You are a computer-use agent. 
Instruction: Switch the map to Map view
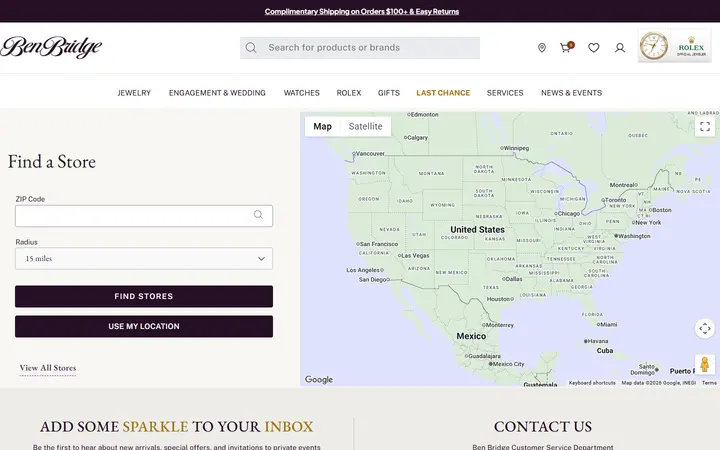[322, 126]
